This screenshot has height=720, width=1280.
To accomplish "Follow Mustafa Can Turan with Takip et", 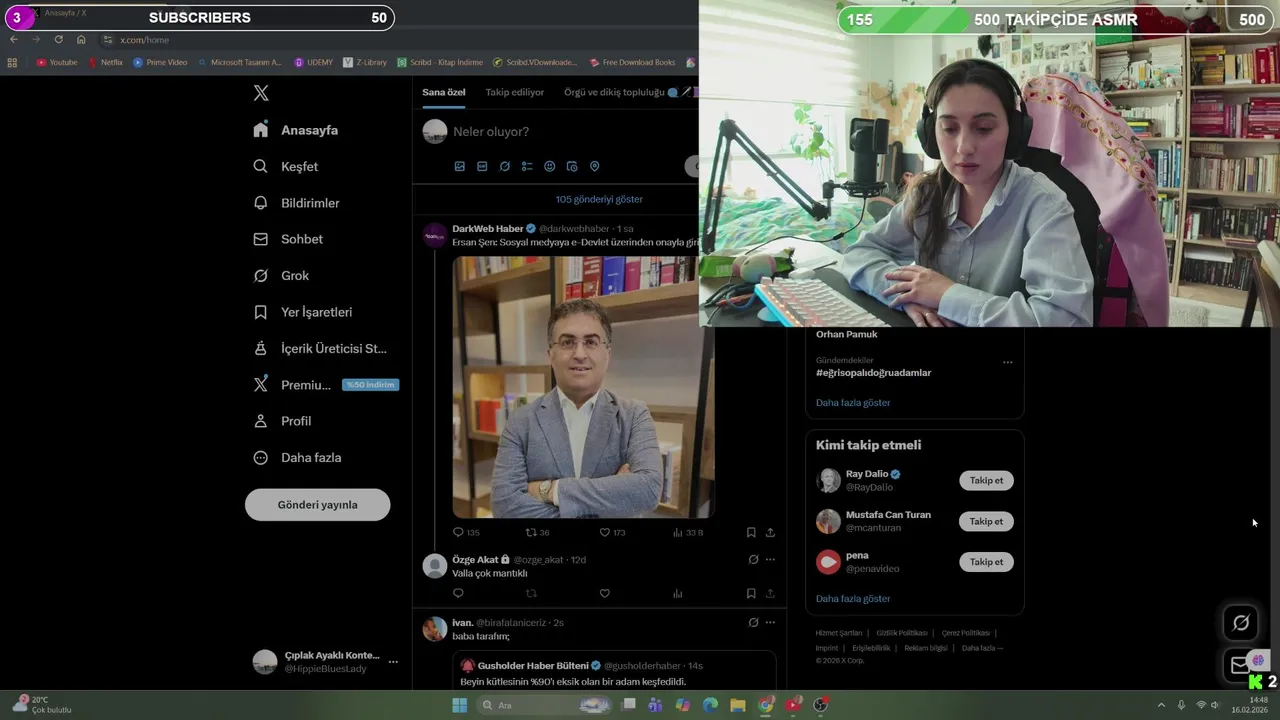I will (x=986, y=522).
